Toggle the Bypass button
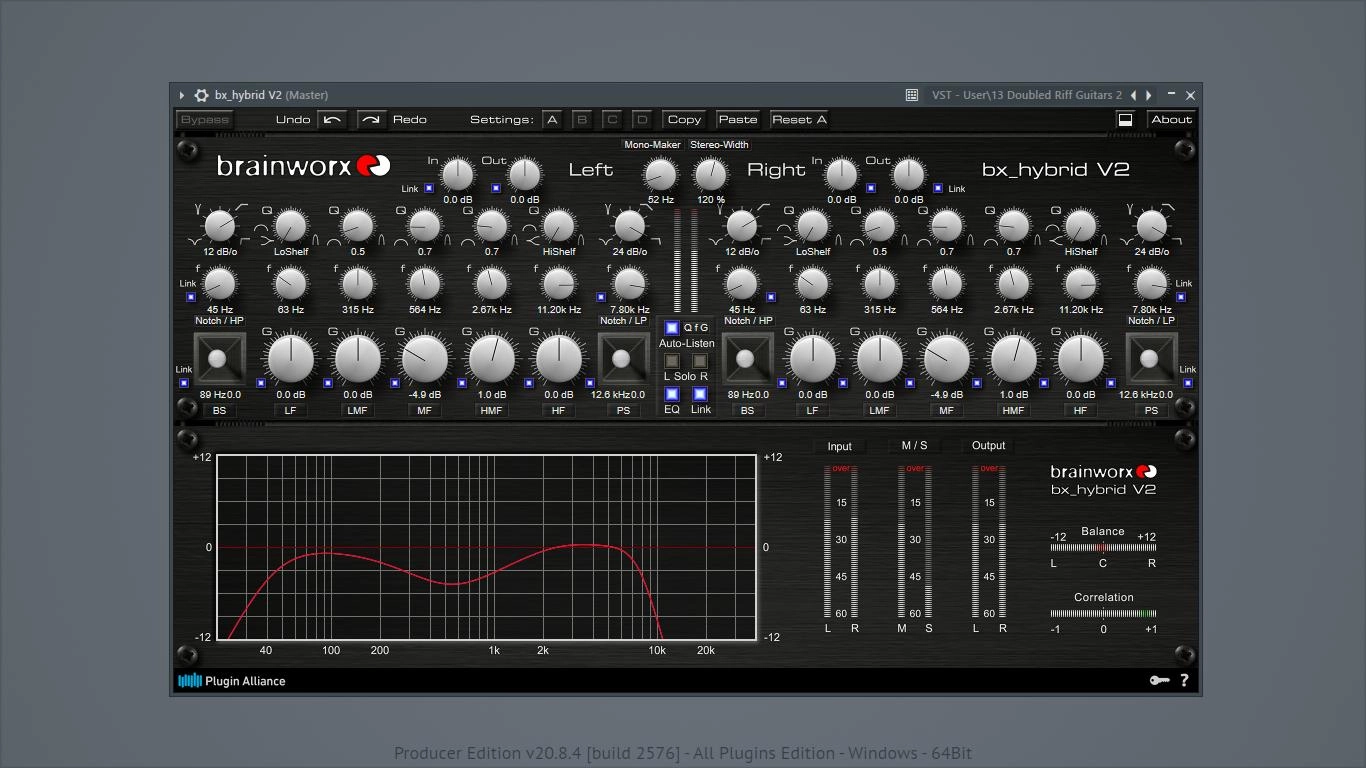This screenshot has width=1366, height=768. pyautogui.click(x=204, y=120)
